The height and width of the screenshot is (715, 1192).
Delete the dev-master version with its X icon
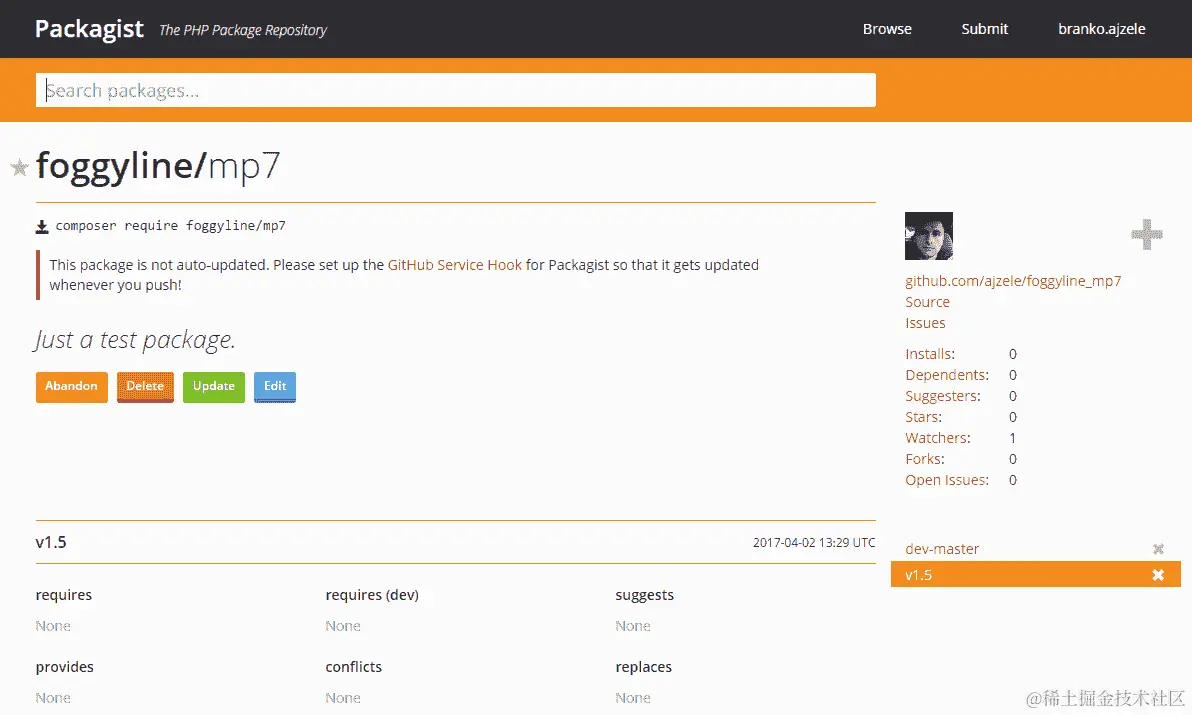pyautogui.click(x=1158, y=549)
